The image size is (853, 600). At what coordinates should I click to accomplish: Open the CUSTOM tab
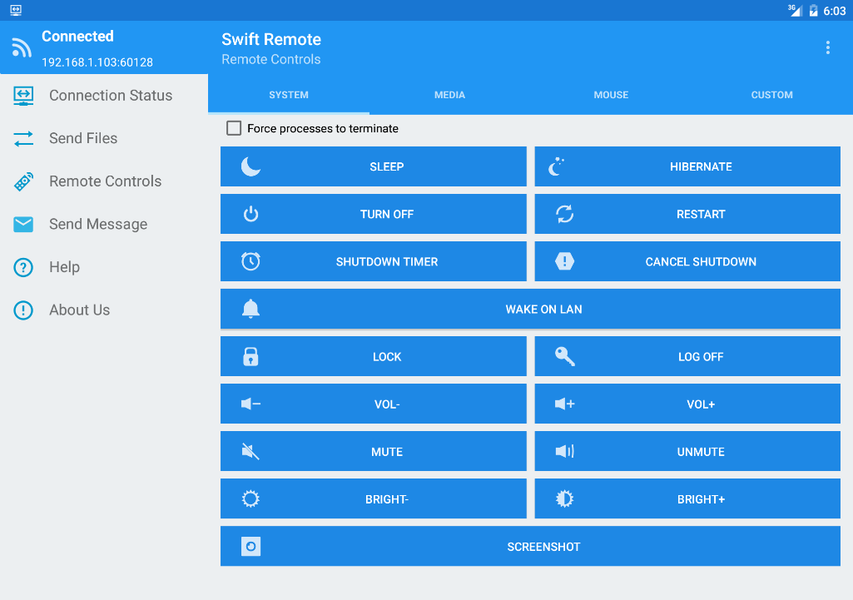[x=771, y=95]
